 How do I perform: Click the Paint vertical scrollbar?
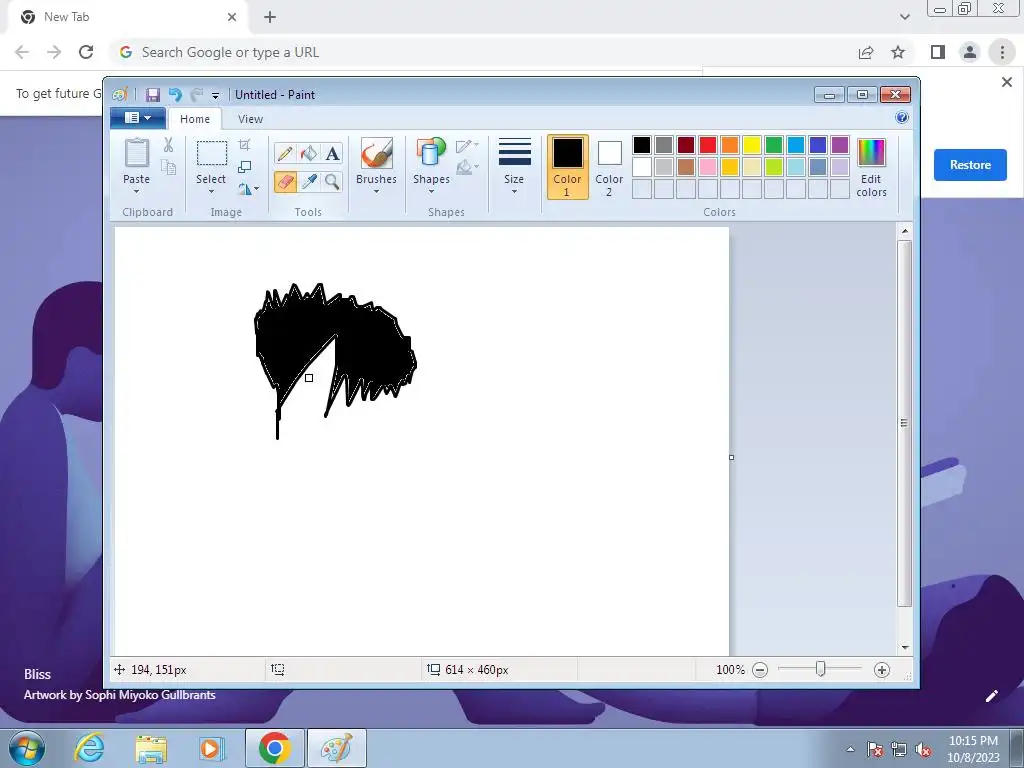pyautogui.click(x=904, y=423)
